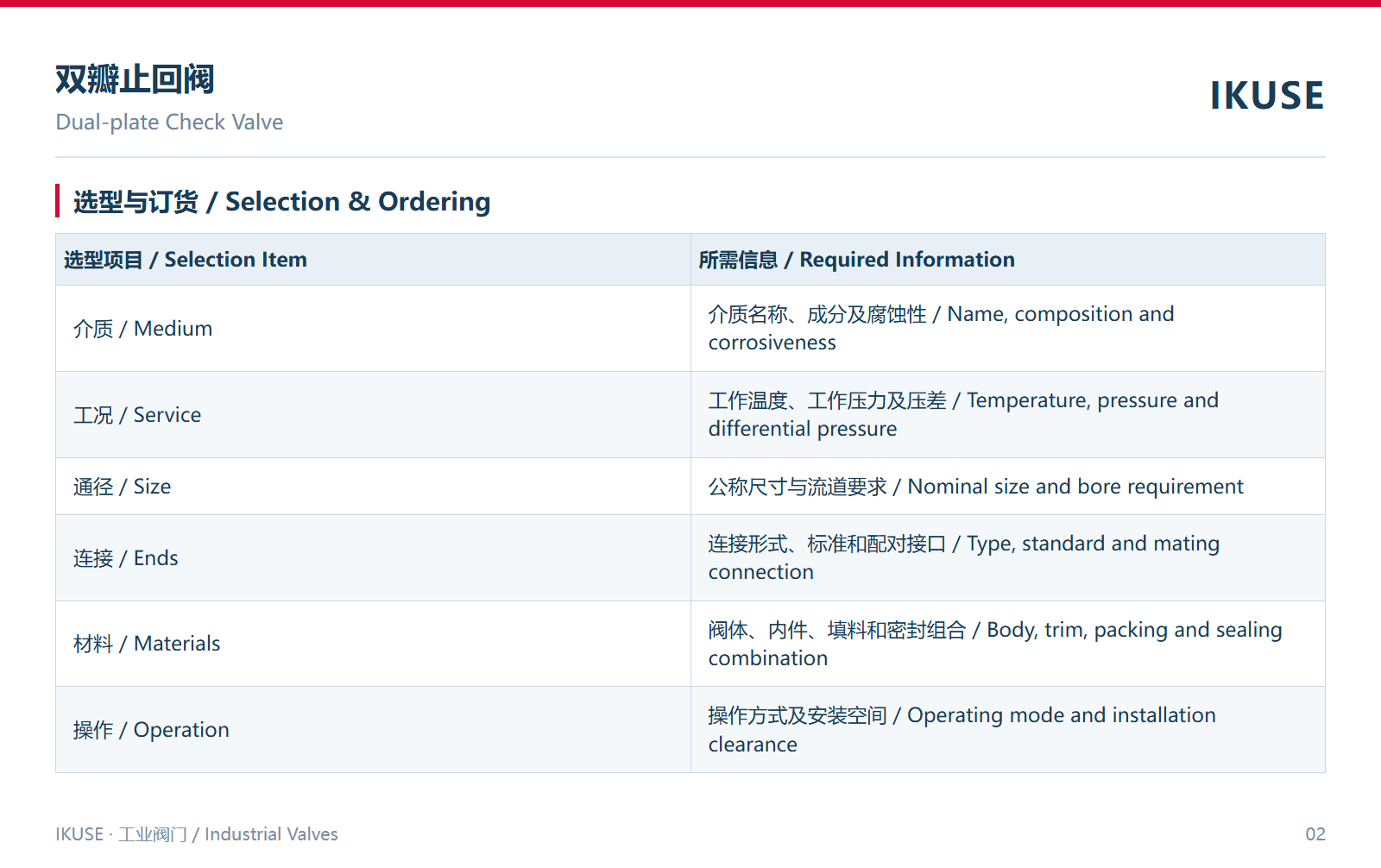The height and width of the screenshot is (868, 1381).
Task: Select the 连接 / Ends row cell
Action: 373,558
